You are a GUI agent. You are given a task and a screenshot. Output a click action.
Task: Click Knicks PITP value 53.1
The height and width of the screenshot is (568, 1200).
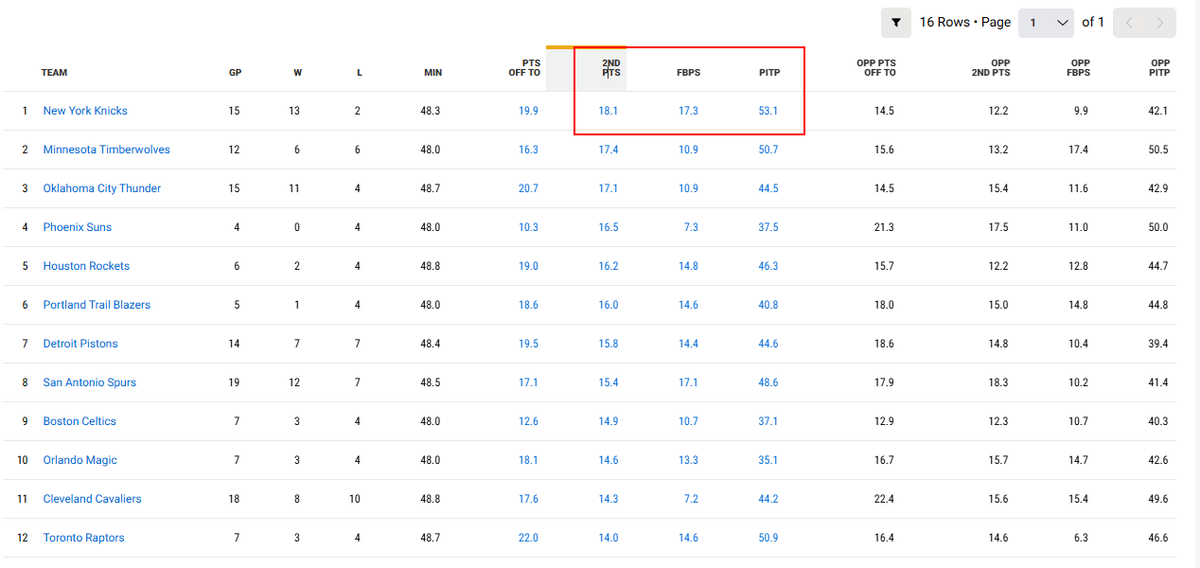click(768, 111)
